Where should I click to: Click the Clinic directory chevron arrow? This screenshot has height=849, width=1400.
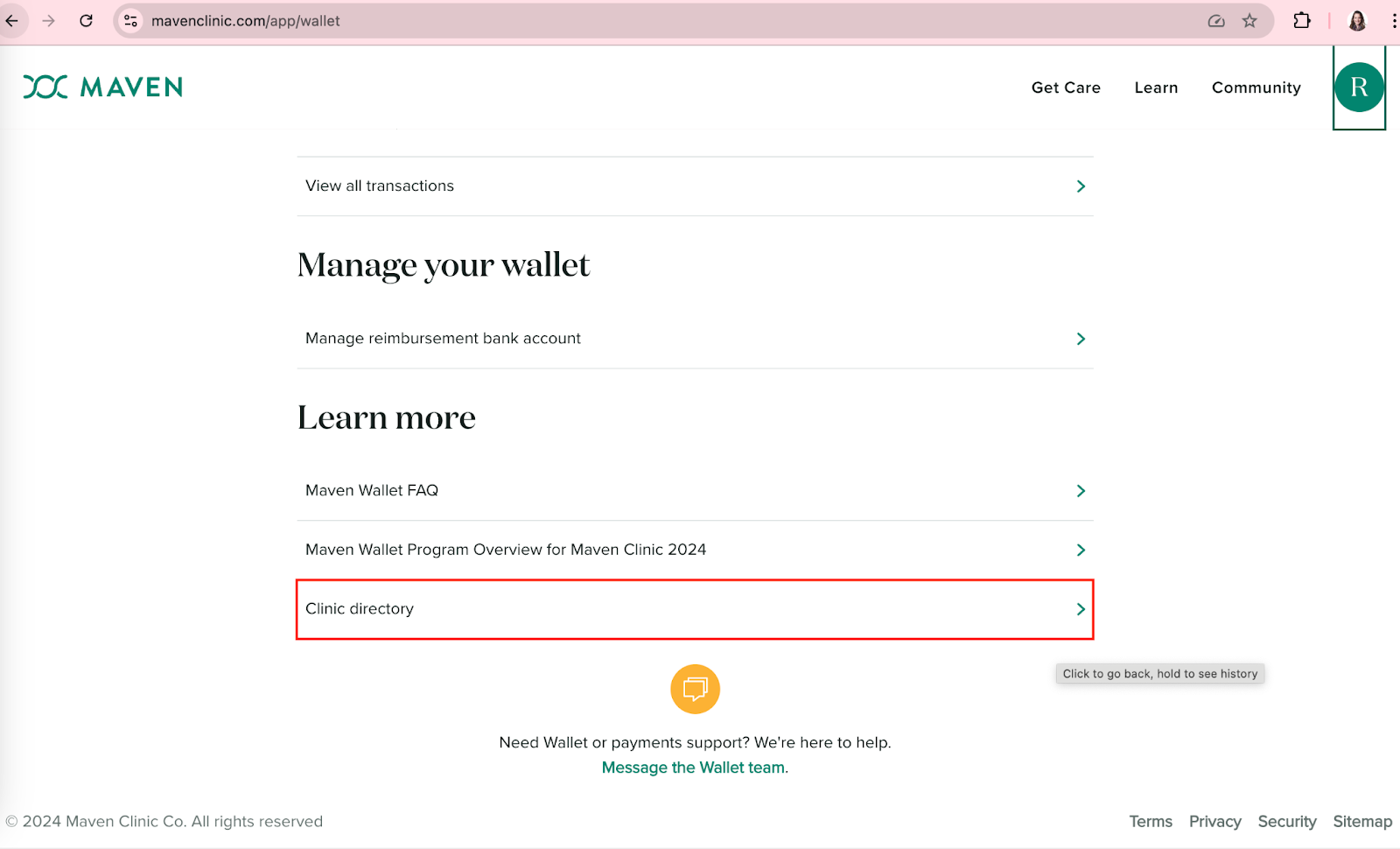[x=1081, y=609]
